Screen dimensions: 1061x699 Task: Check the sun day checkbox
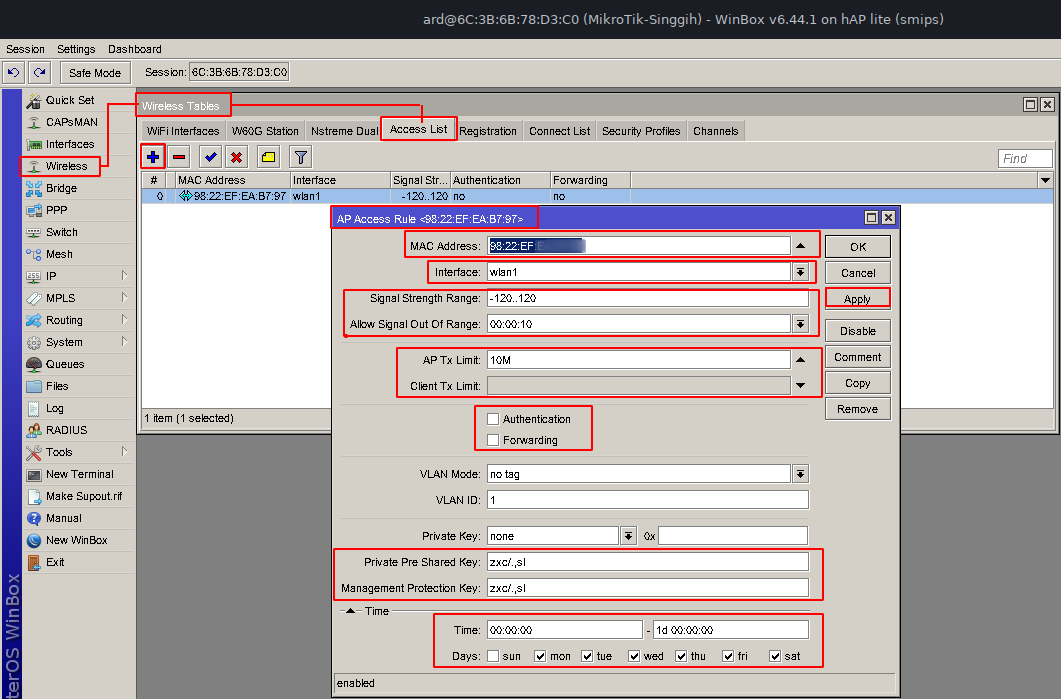tap(493, 656)
